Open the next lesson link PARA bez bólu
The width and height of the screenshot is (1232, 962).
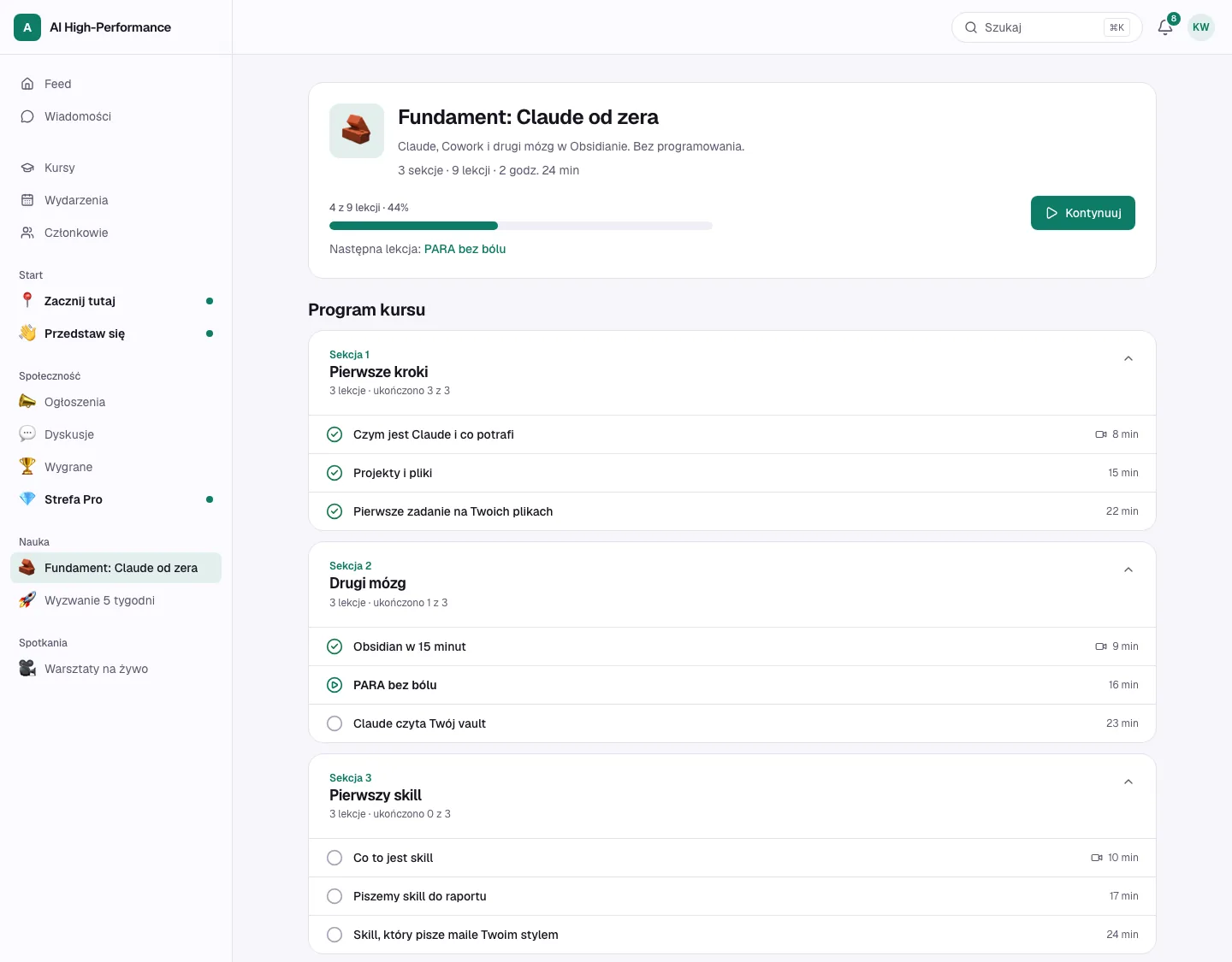[x=465, y=249]
